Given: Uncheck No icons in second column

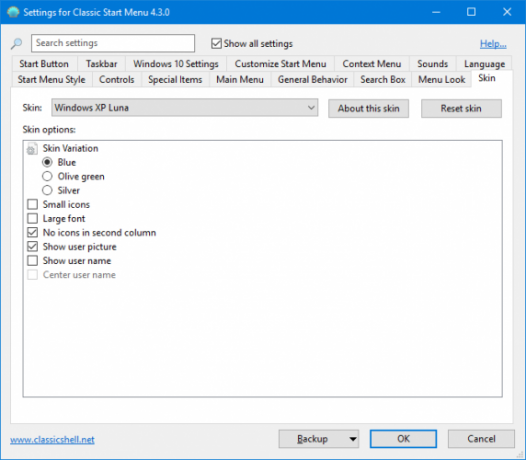Looking at the screenshot, I should tap(33, 233).
